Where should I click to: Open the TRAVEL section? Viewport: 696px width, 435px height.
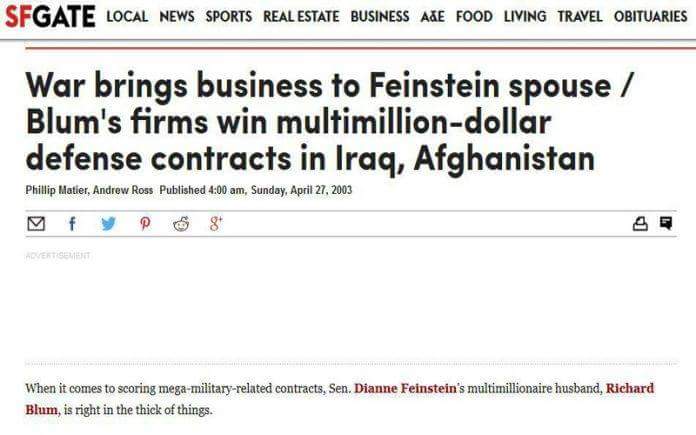point(580,16)
